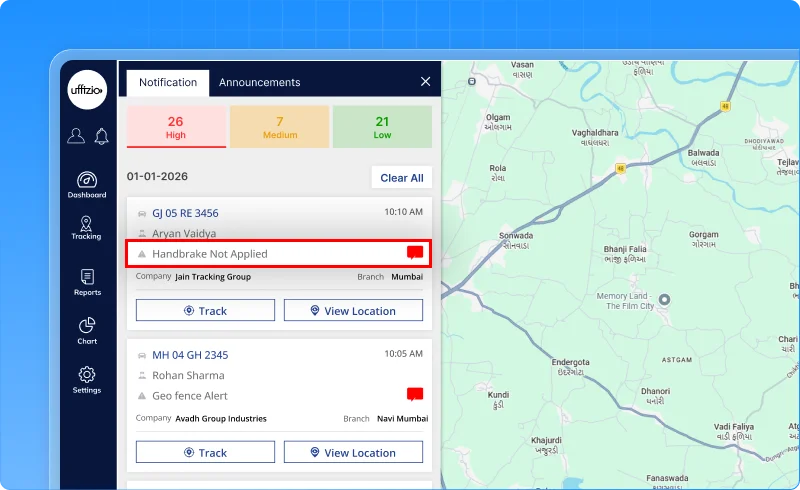
Task: Filter by 7 Medium priority alerts
Action: tap(280, 127)
